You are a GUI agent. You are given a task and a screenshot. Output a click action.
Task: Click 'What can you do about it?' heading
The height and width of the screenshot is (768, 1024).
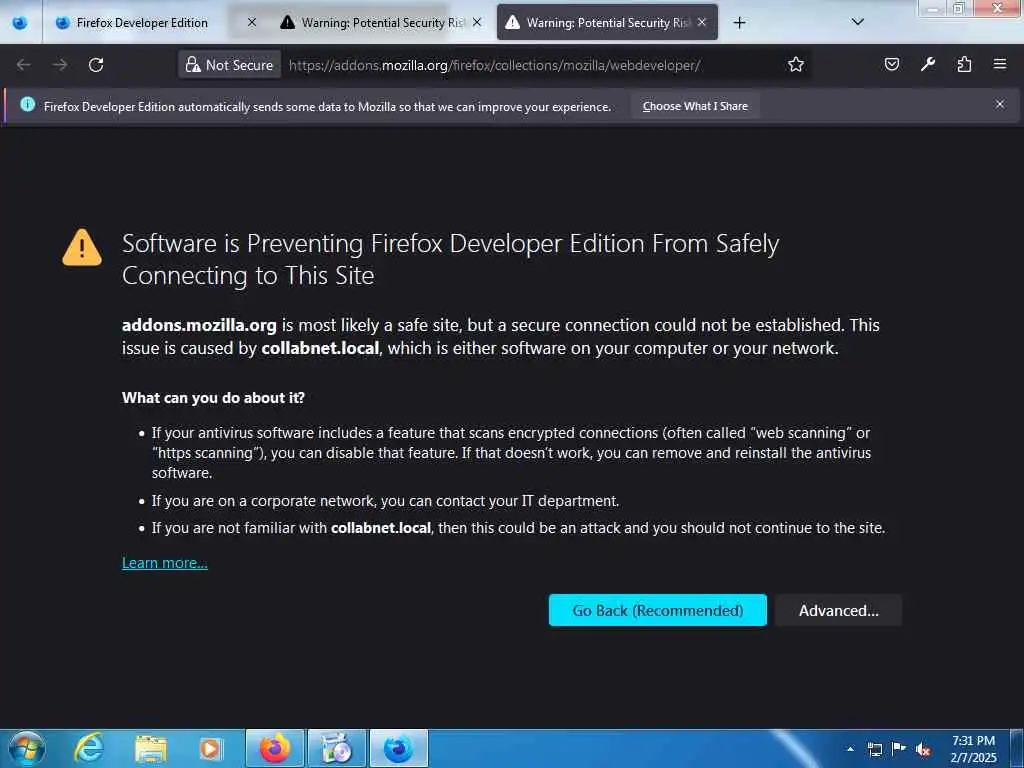(x=214, y=398)
